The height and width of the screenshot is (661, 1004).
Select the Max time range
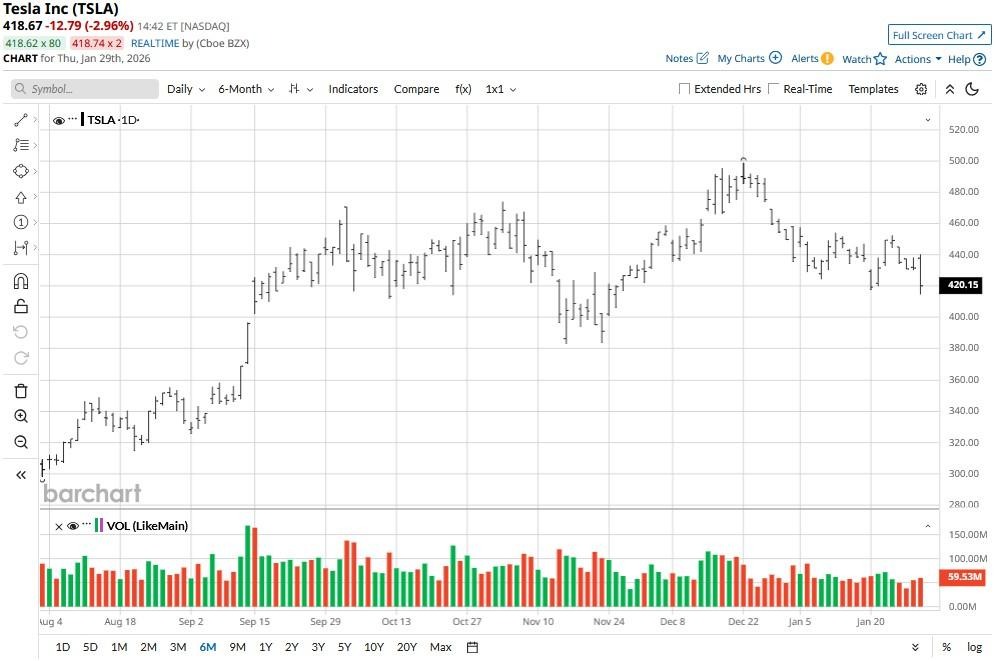441,647
